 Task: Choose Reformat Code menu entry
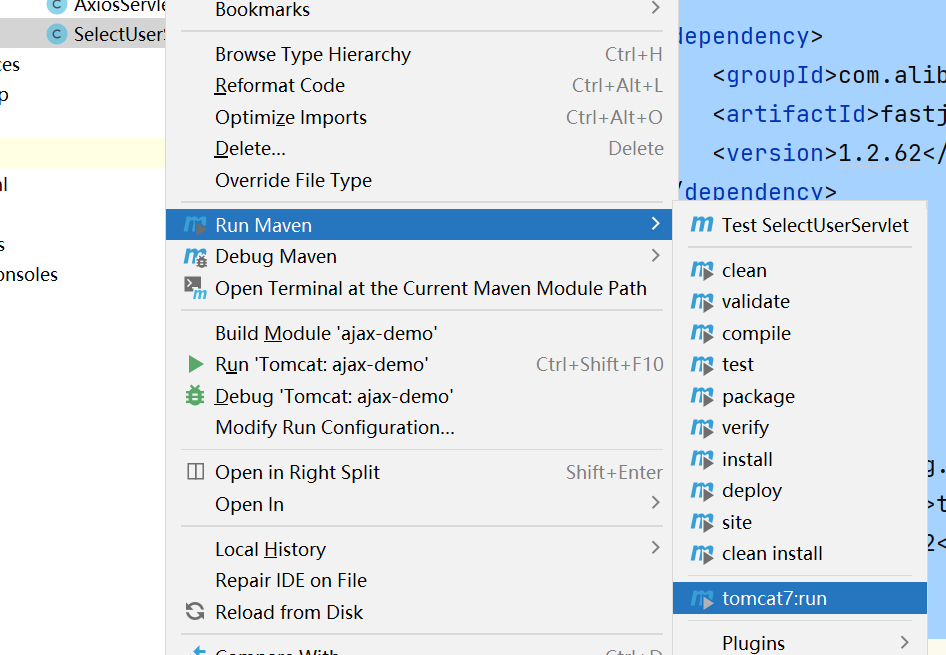coord(280,86)
